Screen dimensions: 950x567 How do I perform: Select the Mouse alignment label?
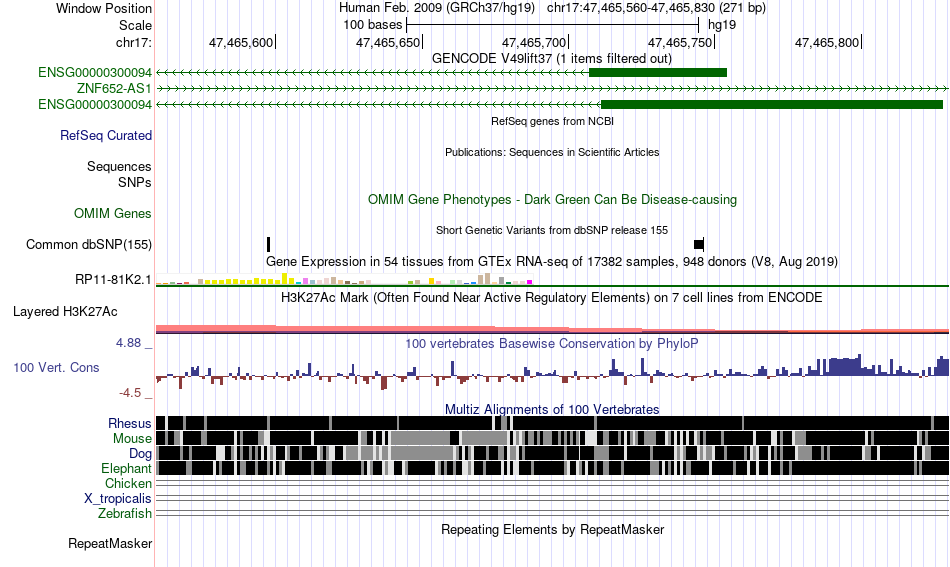(x=132, y=439)
